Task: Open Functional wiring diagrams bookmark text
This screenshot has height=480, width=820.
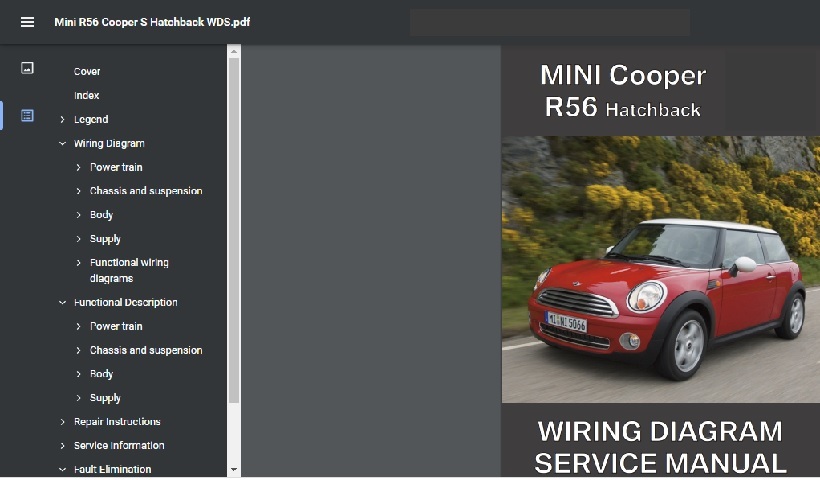Action: 129,270
